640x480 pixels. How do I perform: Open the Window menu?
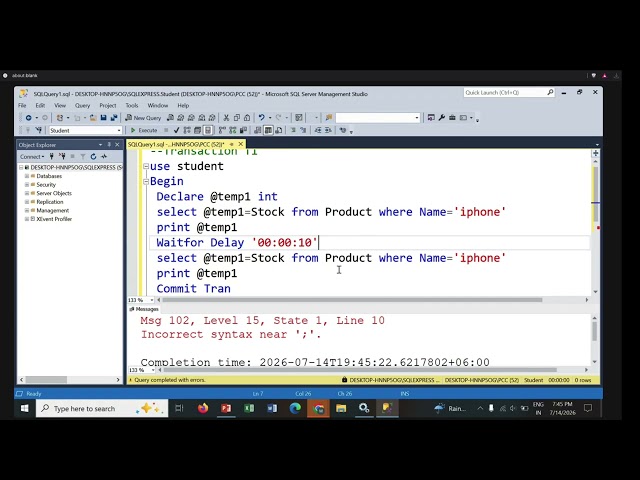coord(158,105)
